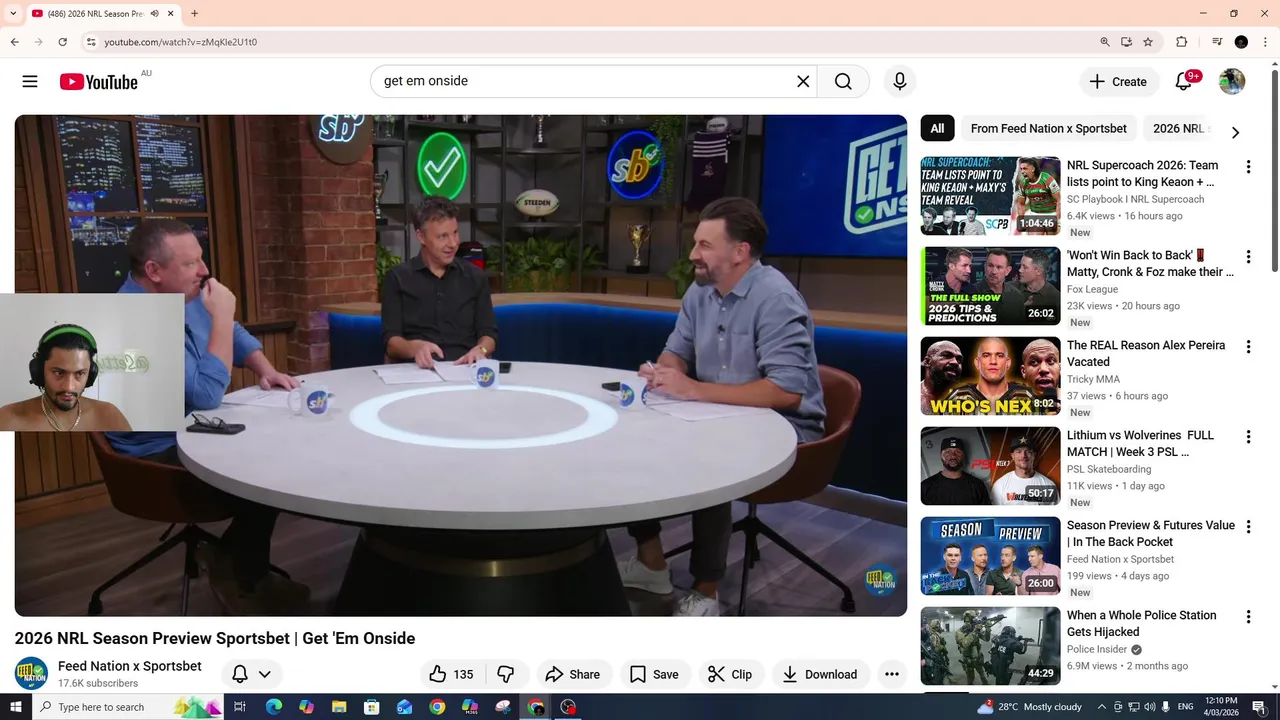Open options for Season Preview & Futures video
This screenshot has width=1280, height=720.
click(x=1248, y=527)
